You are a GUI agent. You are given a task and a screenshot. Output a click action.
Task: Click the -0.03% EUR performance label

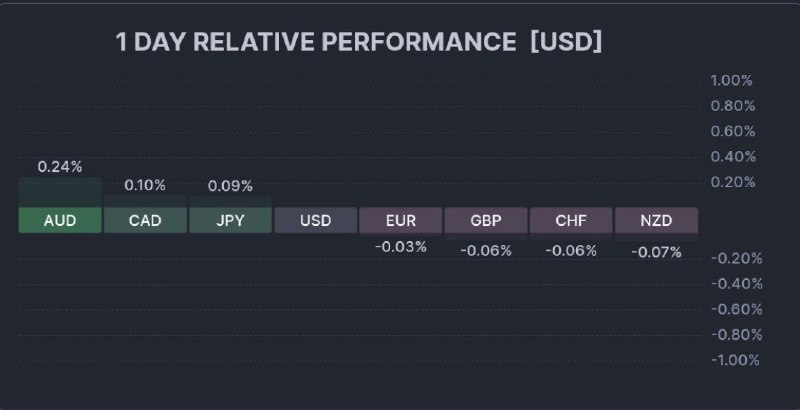[x=400, y=246]
